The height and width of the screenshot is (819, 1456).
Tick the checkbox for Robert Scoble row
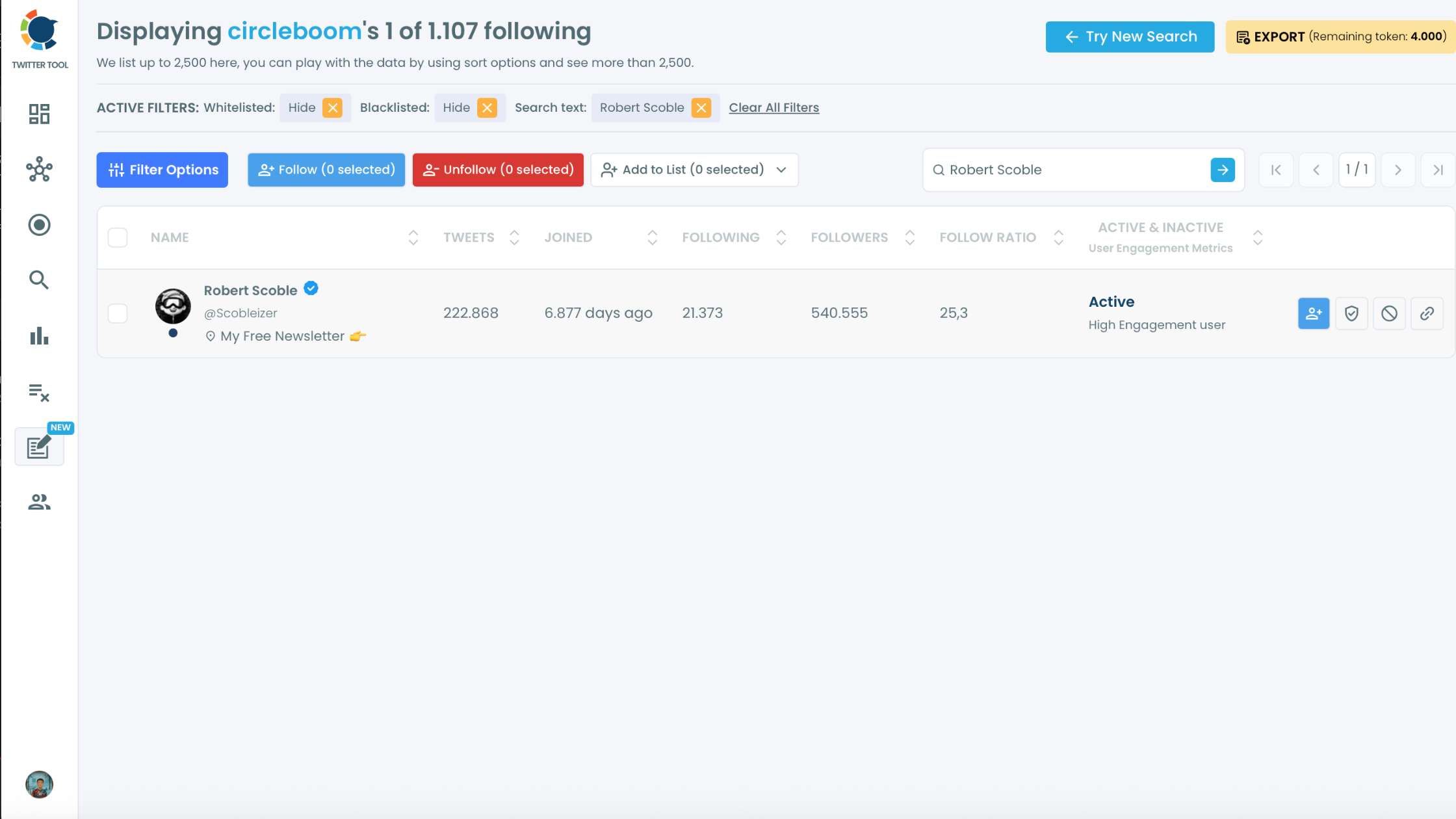coord(118,313)
